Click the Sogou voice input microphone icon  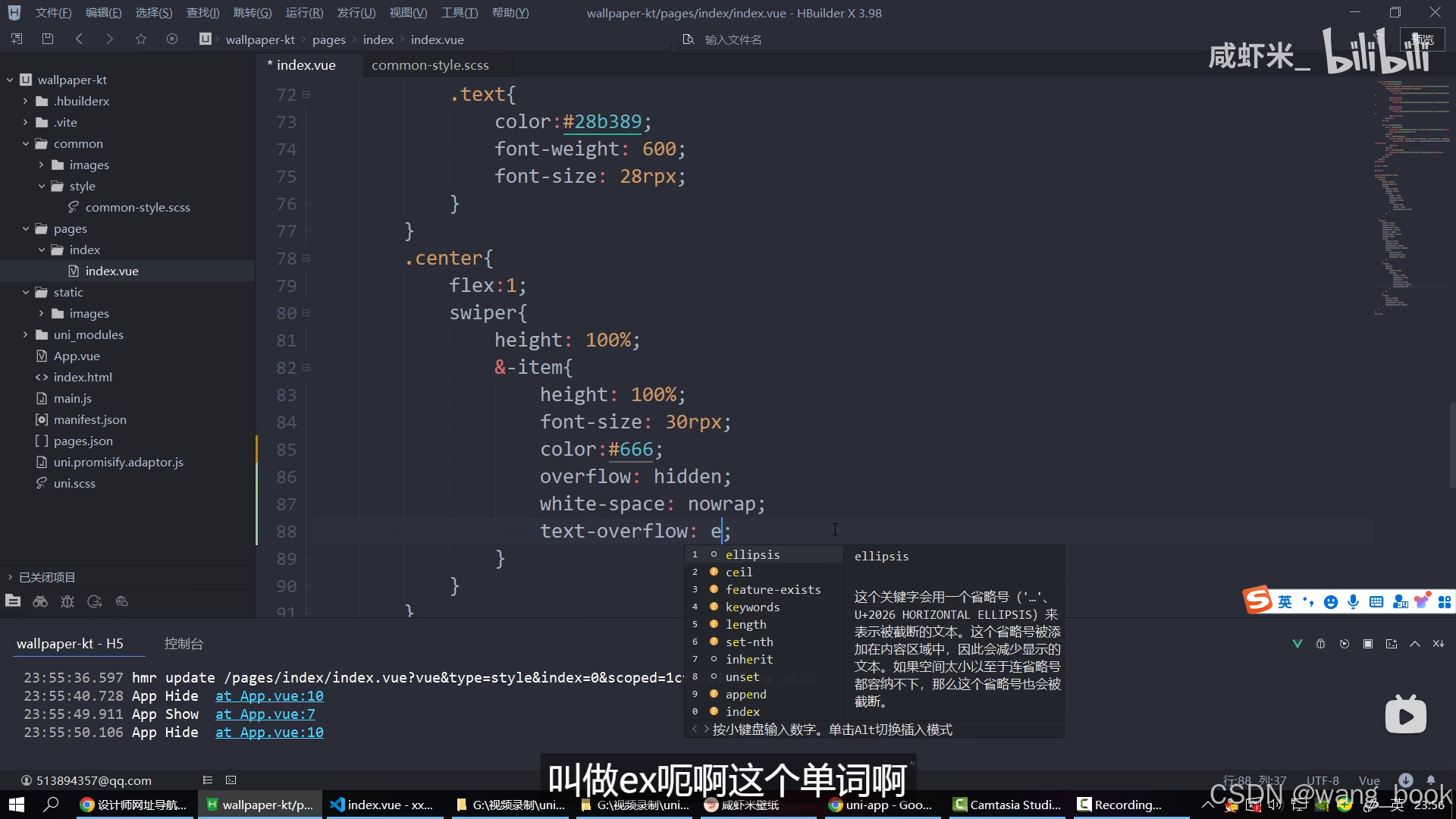pyautogui.click(x=1354, y=602)
